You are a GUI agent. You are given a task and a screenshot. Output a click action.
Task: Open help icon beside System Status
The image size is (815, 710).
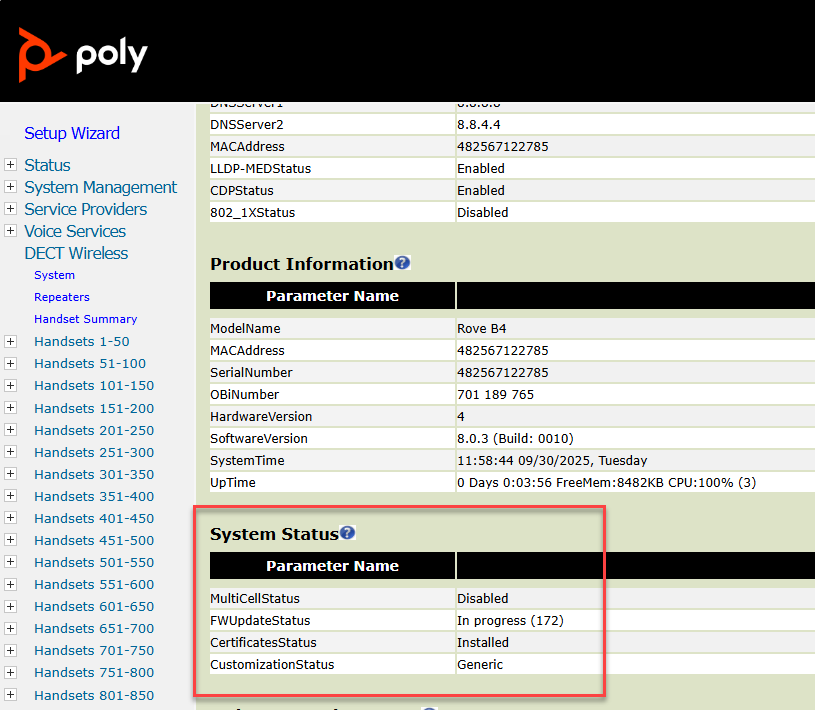point(347,533)
